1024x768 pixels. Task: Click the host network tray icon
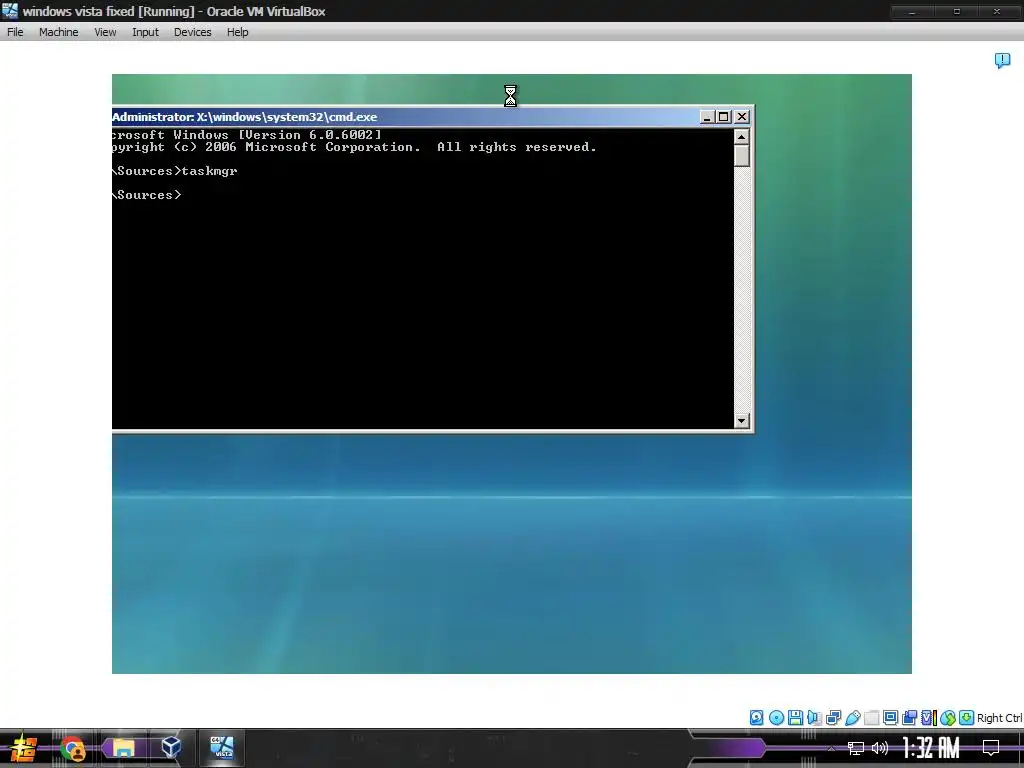[856, 748]
